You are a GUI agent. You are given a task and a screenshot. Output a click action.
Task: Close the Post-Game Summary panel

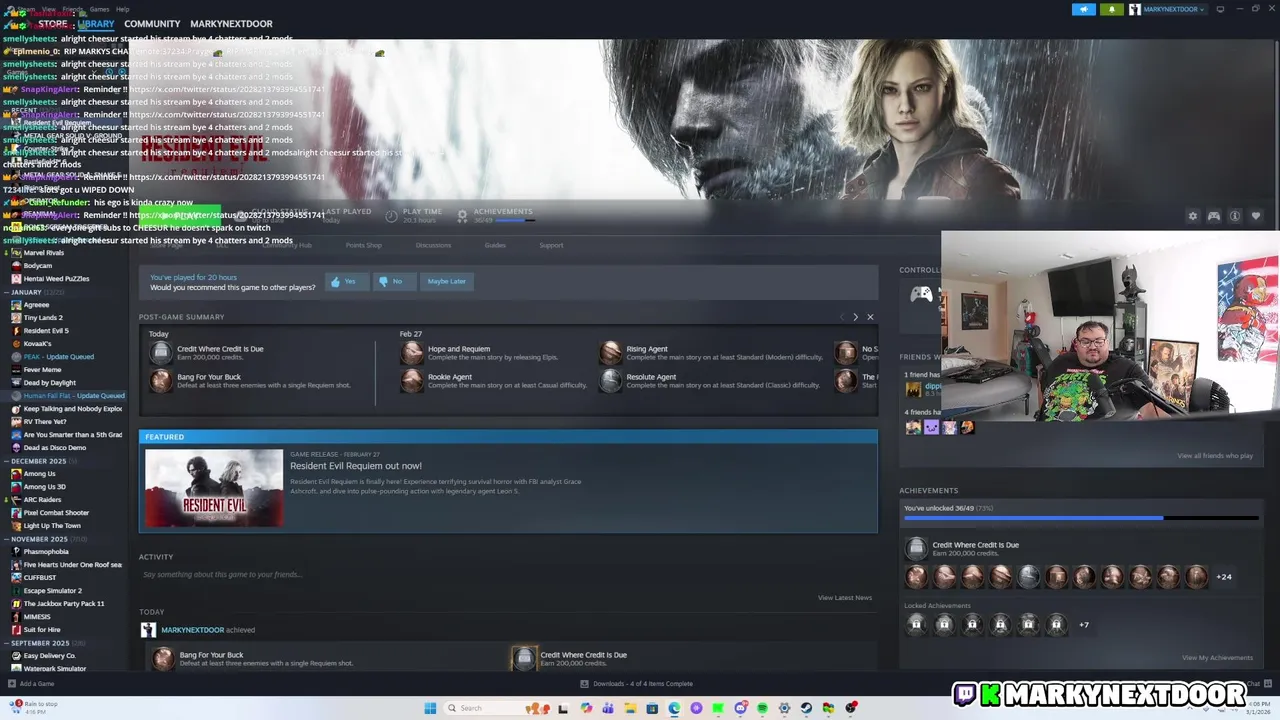(x=870, y=317)
